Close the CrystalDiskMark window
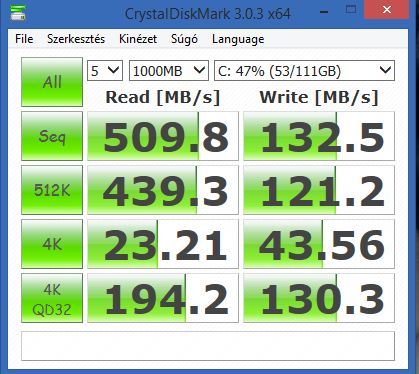This screenshot has height=374, width=419. (386, 9)
